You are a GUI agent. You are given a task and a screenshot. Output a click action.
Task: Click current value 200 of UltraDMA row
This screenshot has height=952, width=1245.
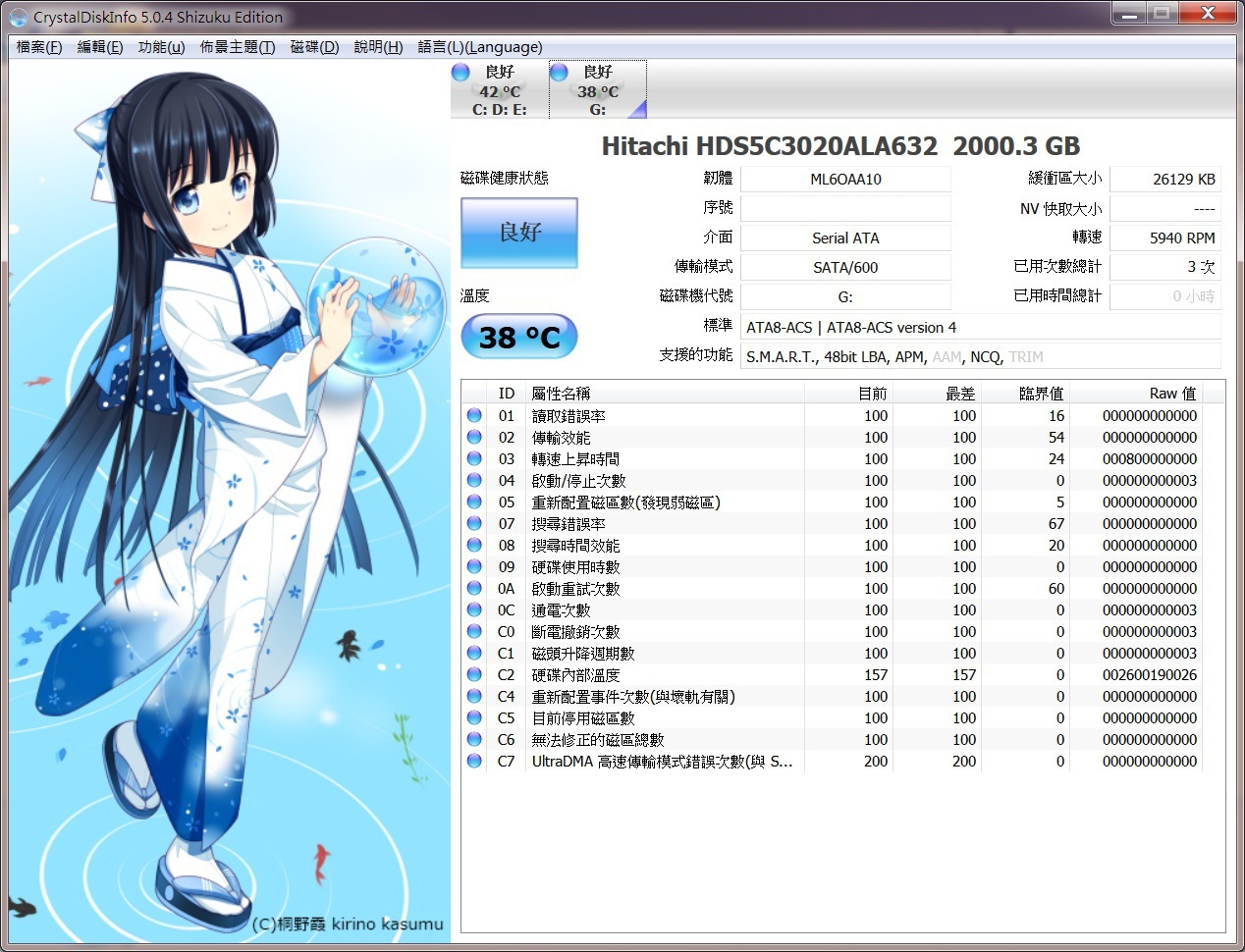876,761
